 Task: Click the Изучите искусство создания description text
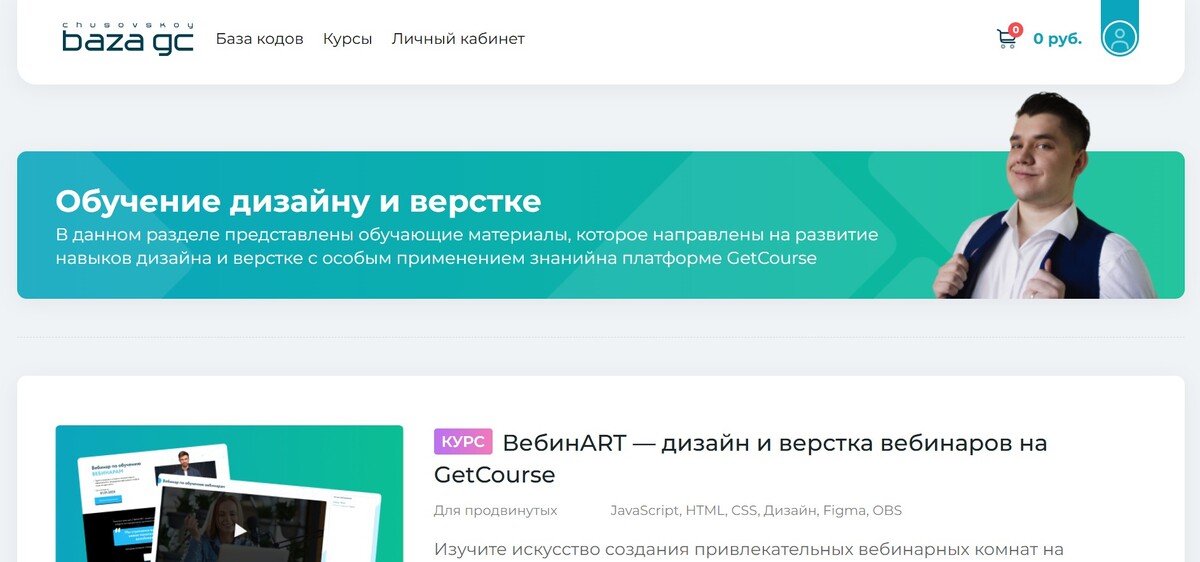point(749,549)
